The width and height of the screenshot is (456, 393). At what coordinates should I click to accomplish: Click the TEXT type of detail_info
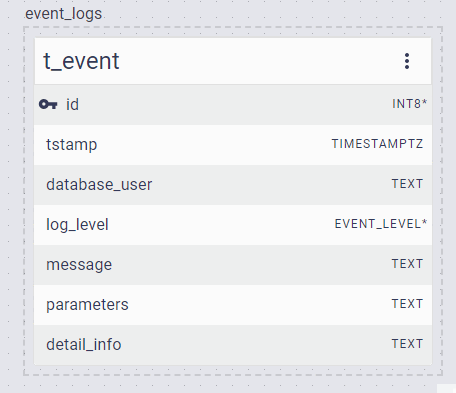(x=407, y=344)
